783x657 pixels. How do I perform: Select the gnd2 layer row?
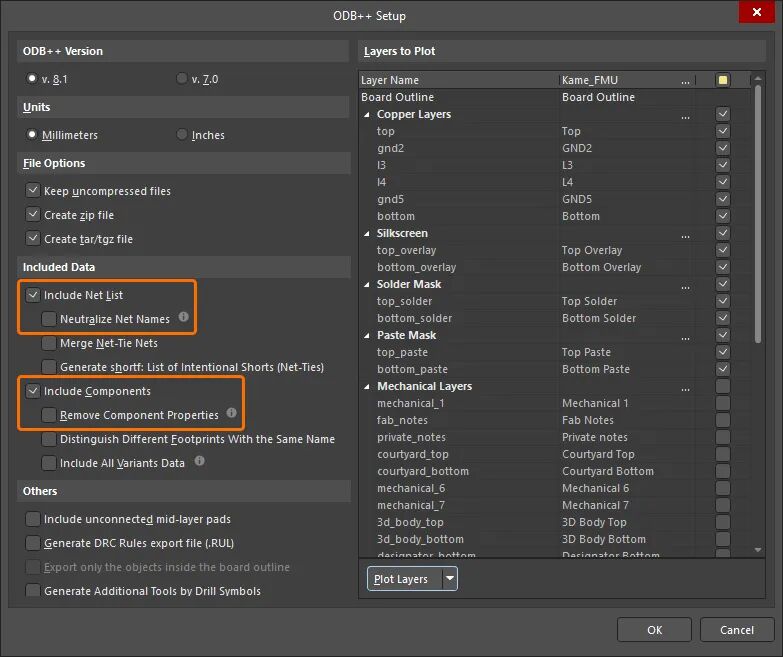coord(554,148)
